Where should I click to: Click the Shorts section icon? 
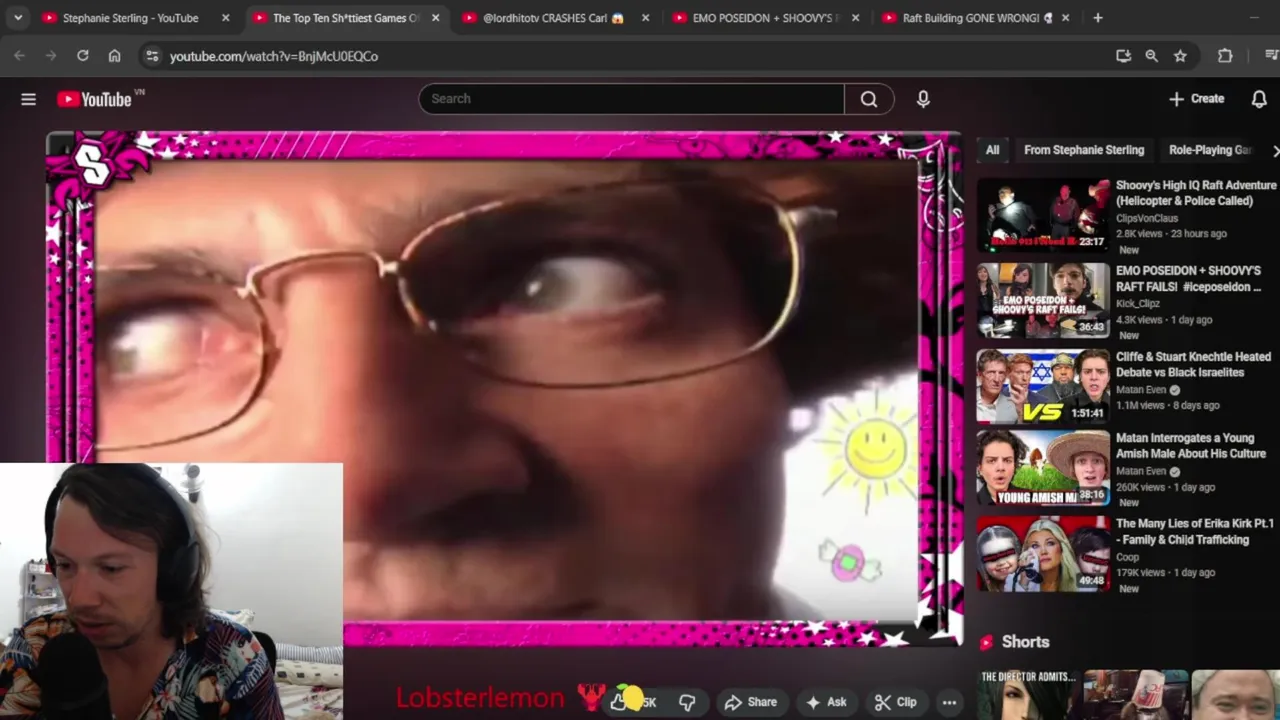(987, 642)
